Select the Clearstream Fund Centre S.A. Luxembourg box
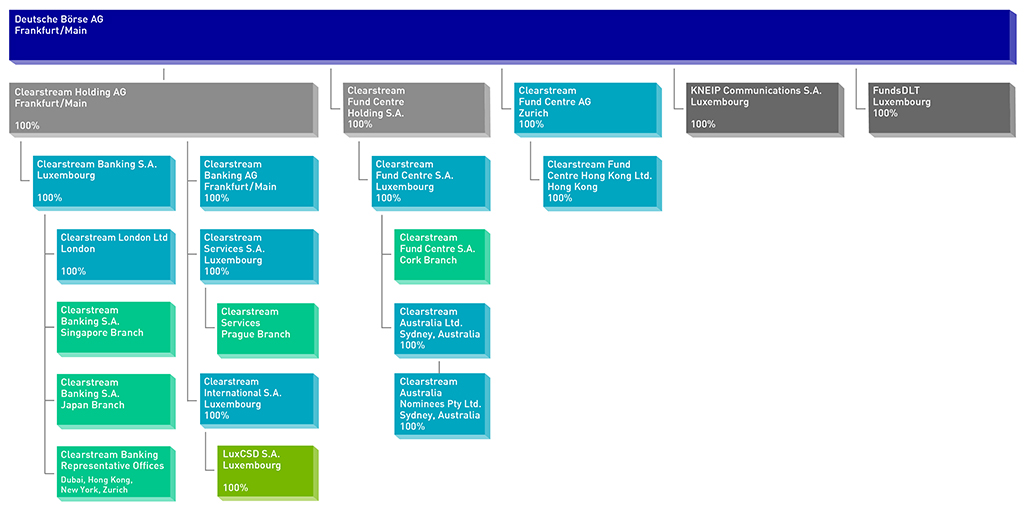This screenshot has width=1024, height=509. pos(431,182)
